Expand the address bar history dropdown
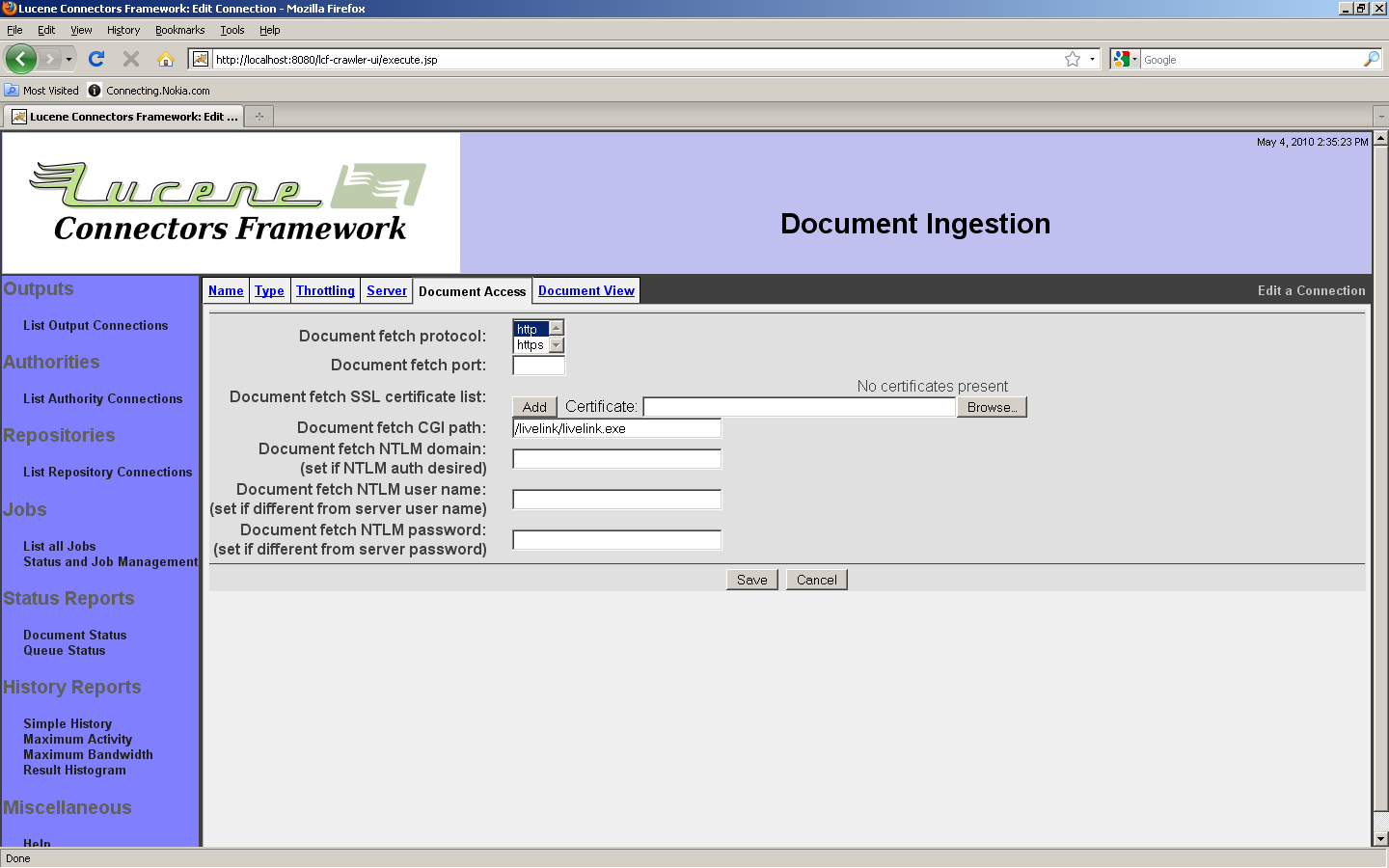This screenshot has width=1389, height=868. point(1092,59)
